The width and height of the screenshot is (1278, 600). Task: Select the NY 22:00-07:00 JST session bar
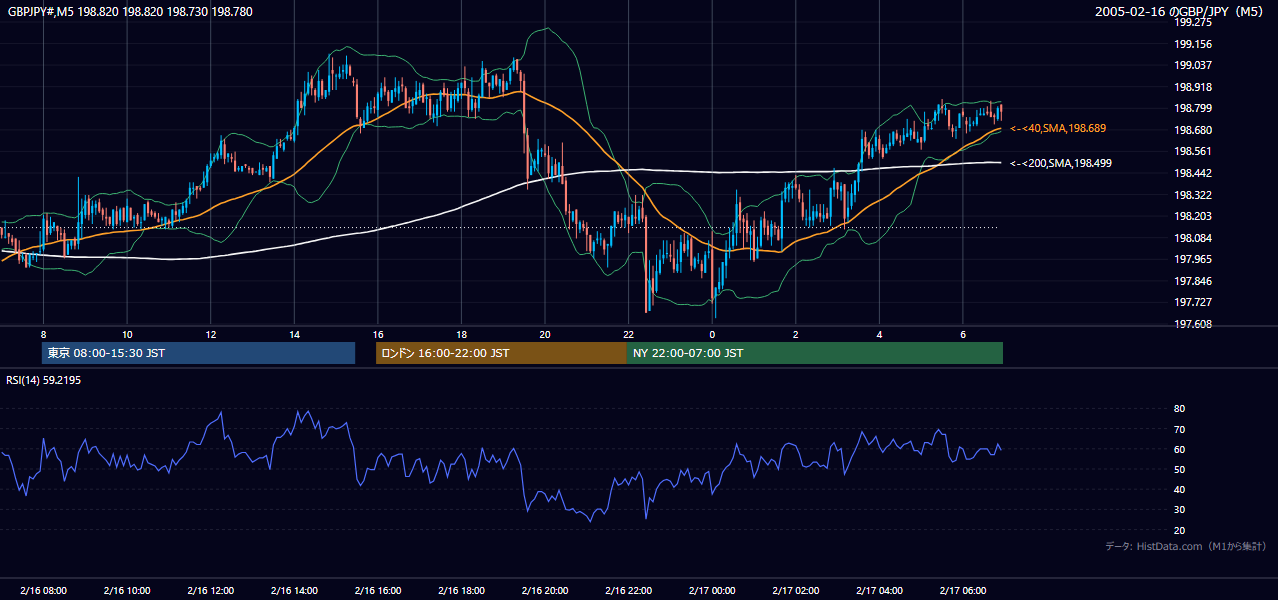[815, 353]
